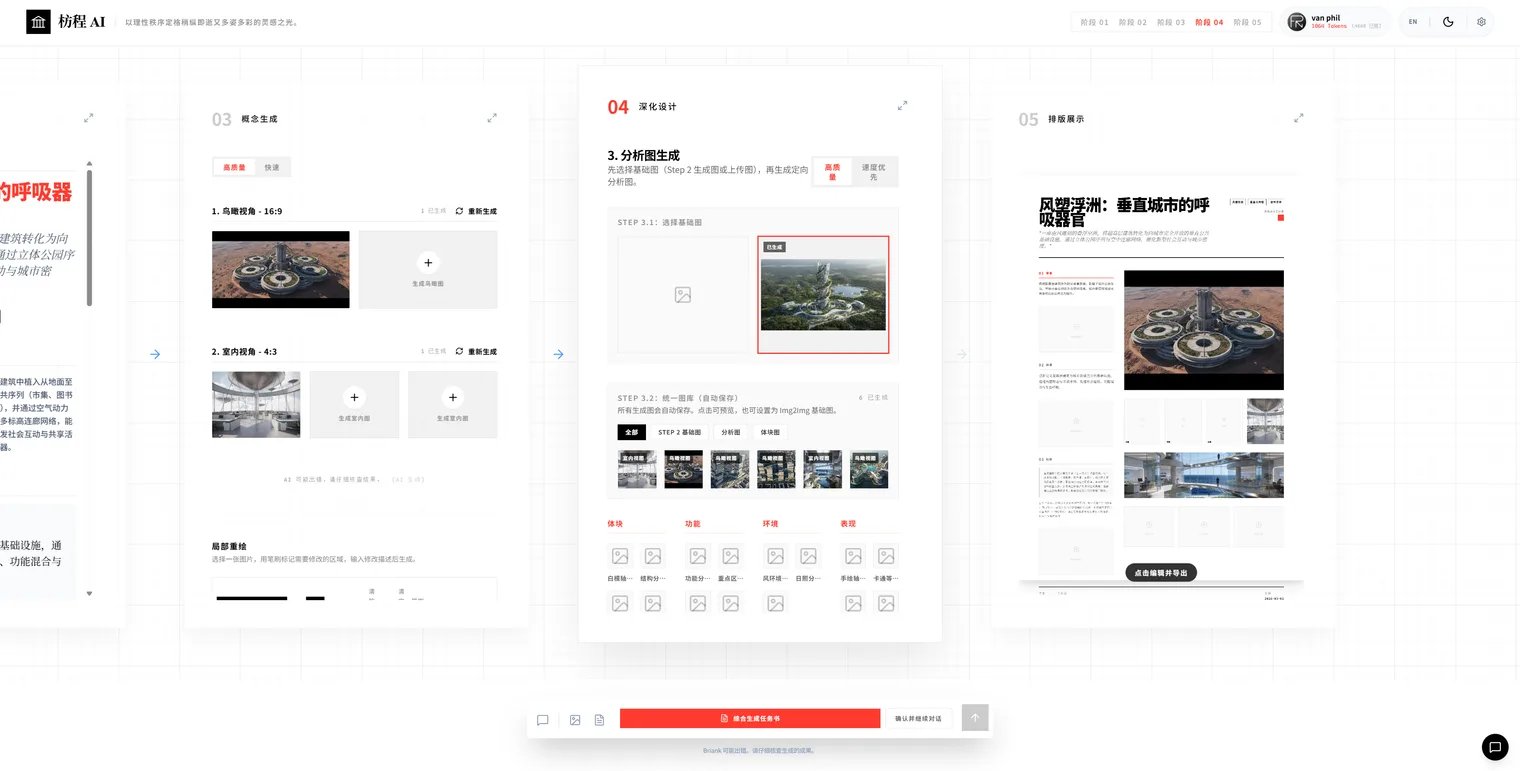The image size is (1520, 771).
Task: Filter the gallery by STEP 2 基础图
Action: 680,432
